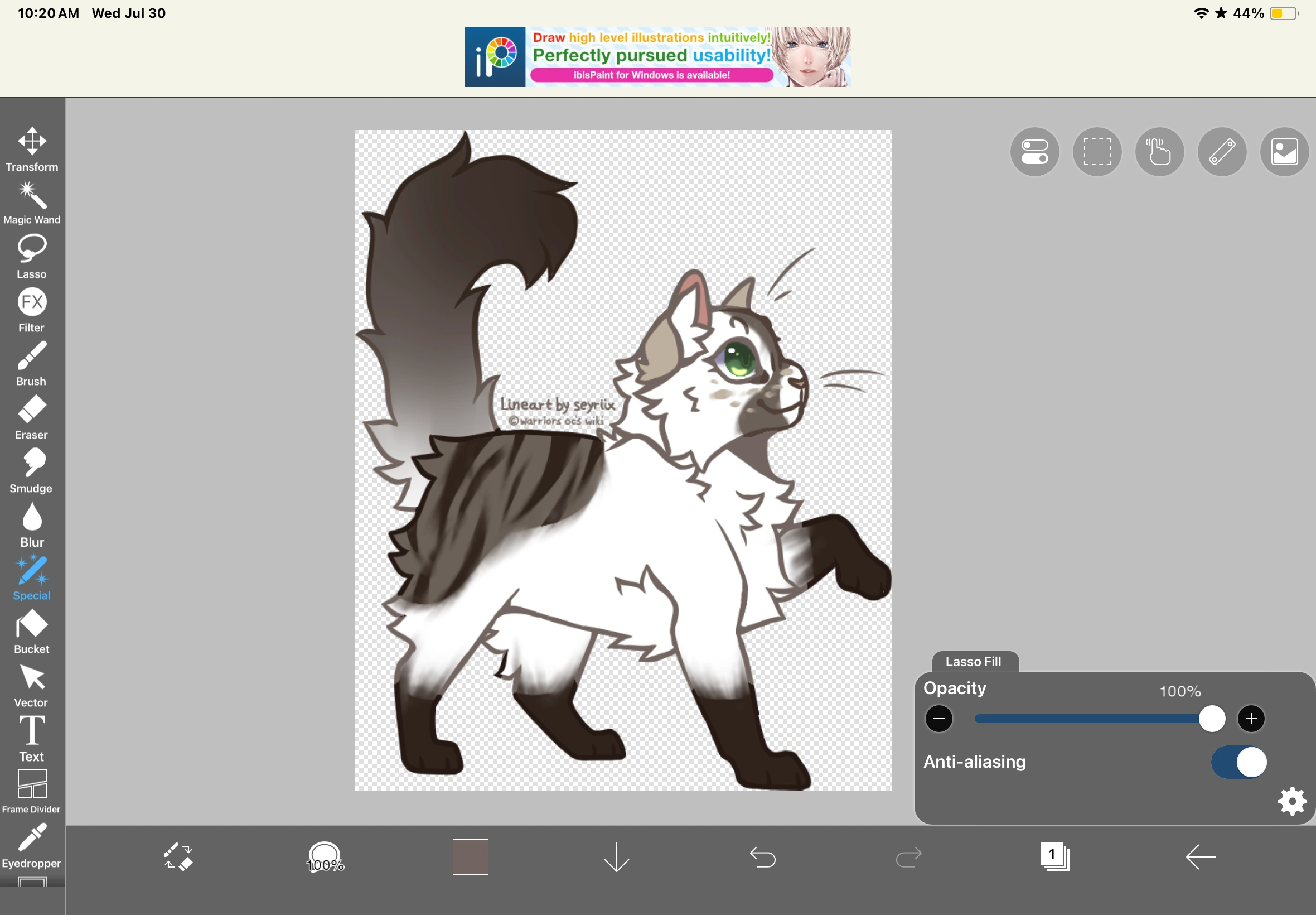Viewport: 1316px width, 915px height.
Task: Select the Magic Wand tool
Action: [x=32, y=202]
